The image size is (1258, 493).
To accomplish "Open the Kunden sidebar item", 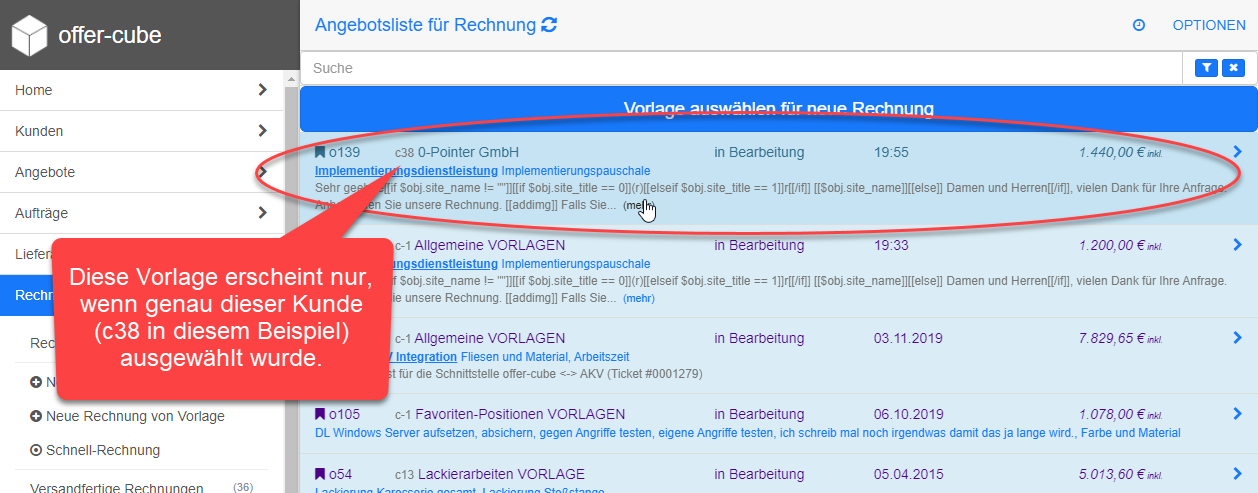I will tap(142, 131).
